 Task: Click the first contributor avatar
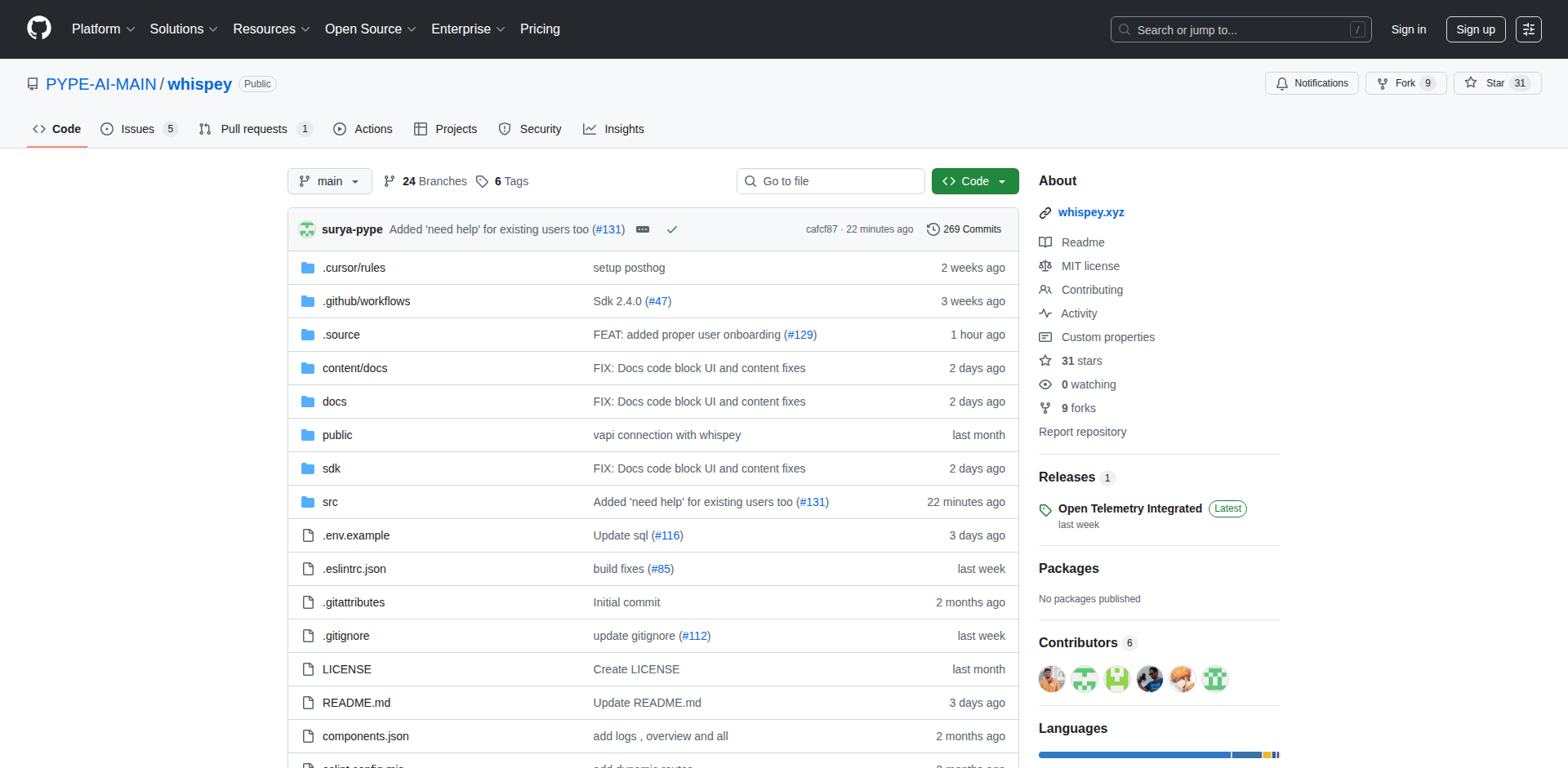[x=1052, y=679]
